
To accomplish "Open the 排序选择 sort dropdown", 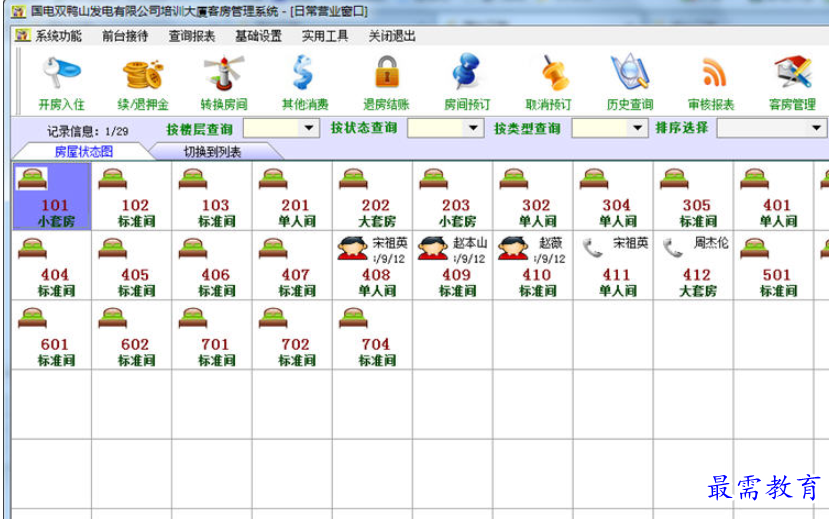I will (816, 128).
